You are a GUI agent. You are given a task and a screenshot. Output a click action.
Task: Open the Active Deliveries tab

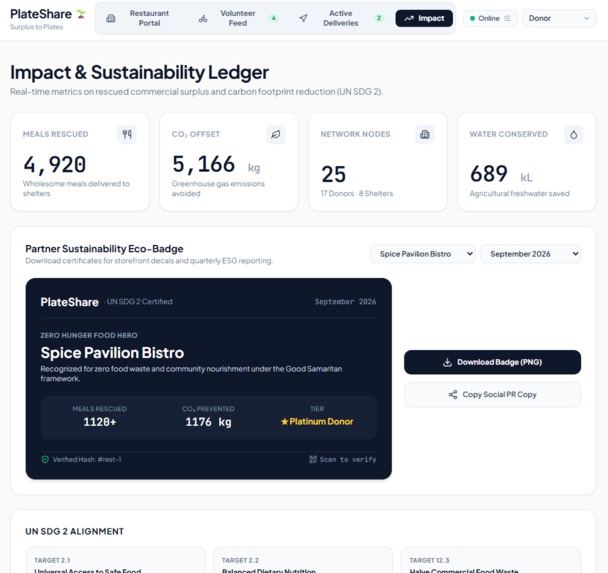[x=341, y=18]
